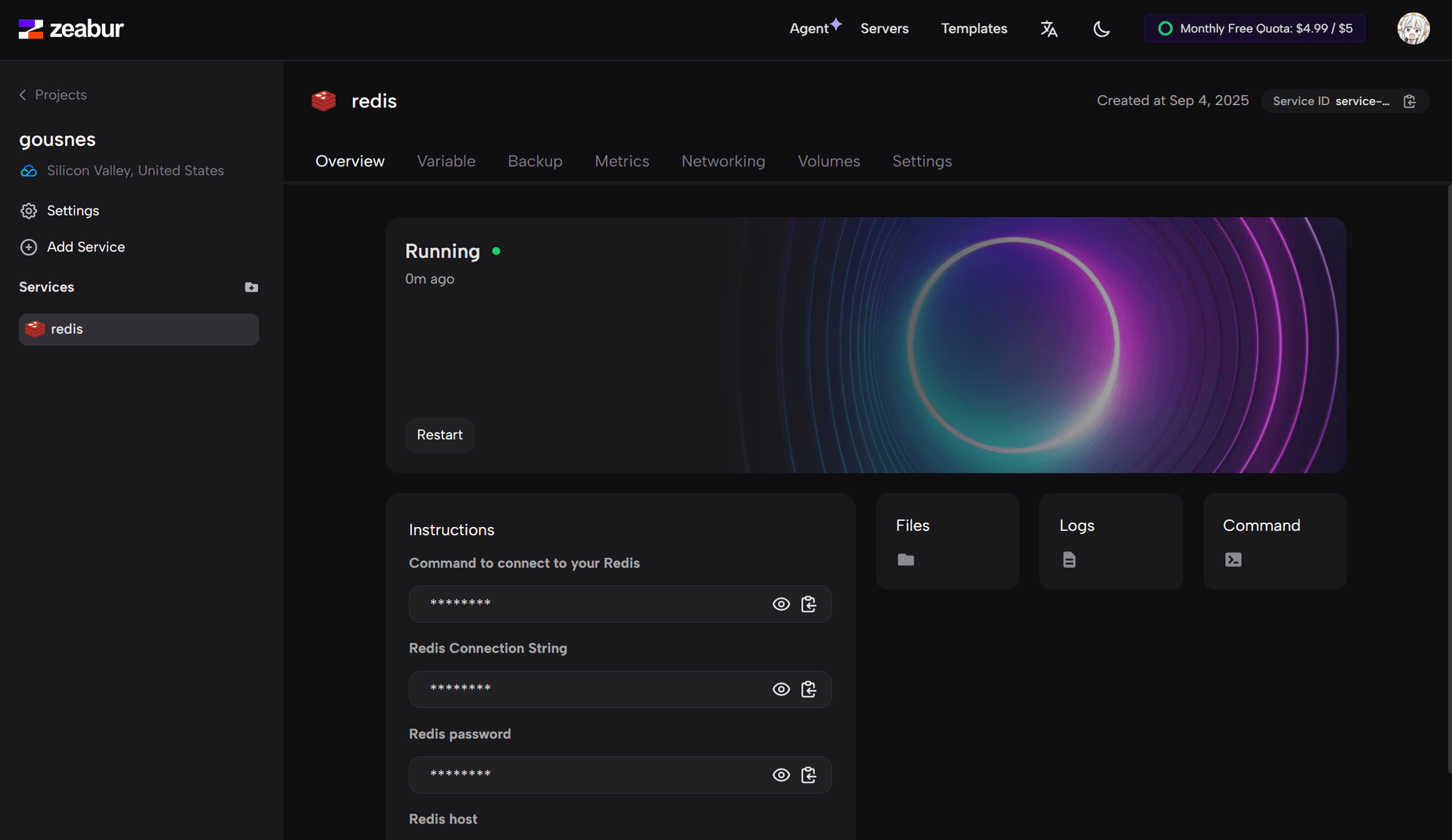1452x840 pixels.
Task: Switch to the Volumes tab
Action: (x=829, y=161)
